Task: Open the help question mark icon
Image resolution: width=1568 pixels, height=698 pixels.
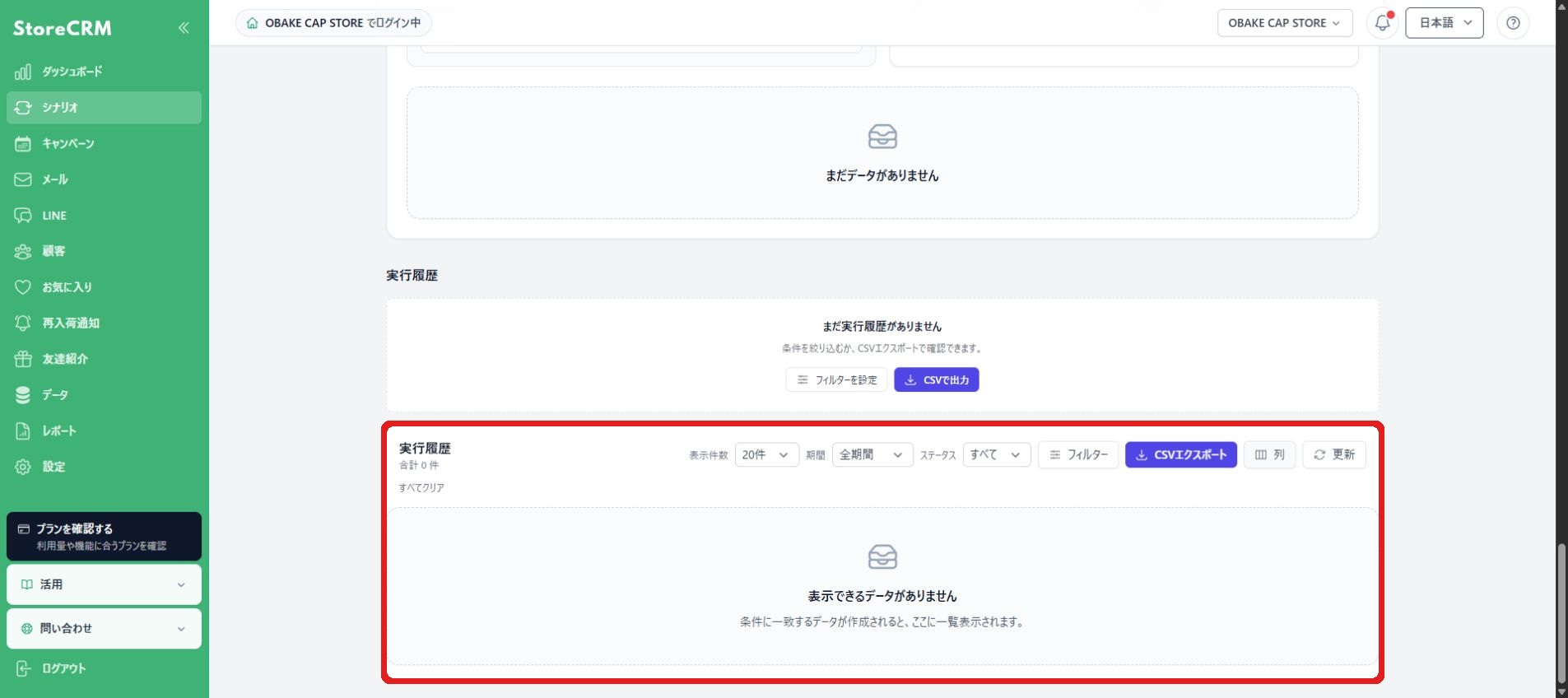Action: click(1513, 23)
